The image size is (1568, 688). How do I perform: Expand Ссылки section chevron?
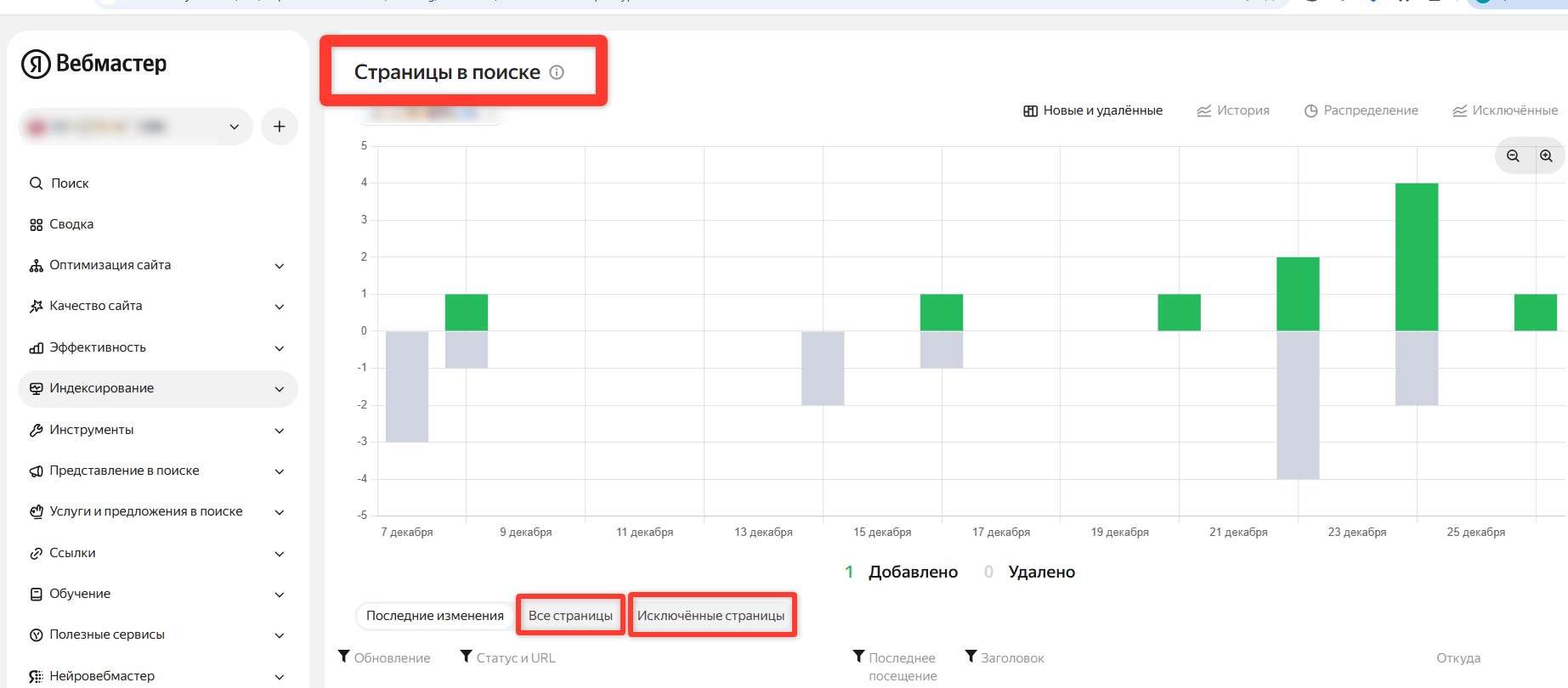tap(279, 554)
